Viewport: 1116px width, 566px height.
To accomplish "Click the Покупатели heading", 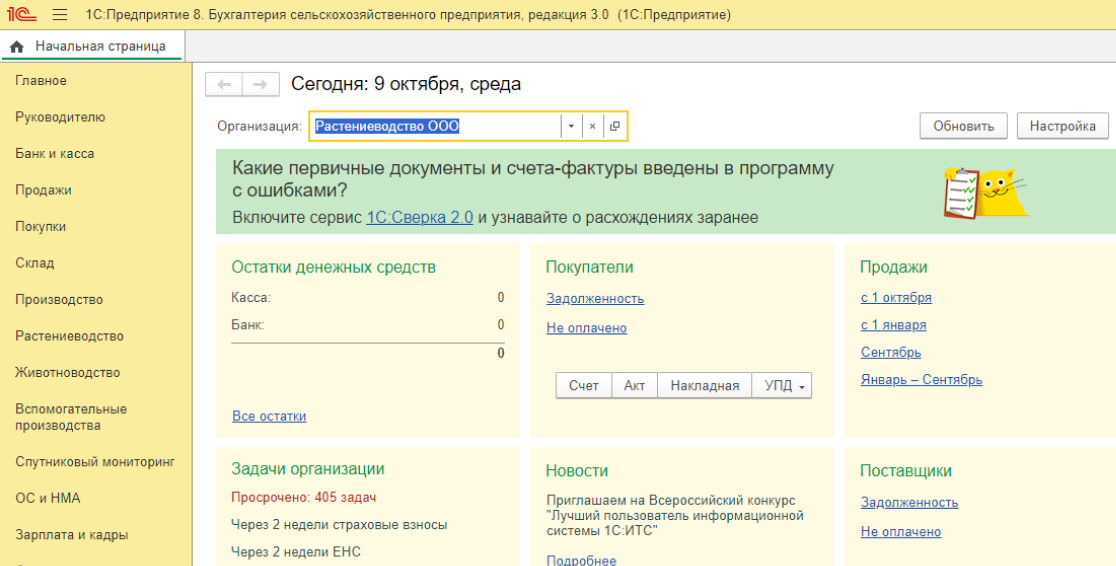I will [x=589, y=268].
